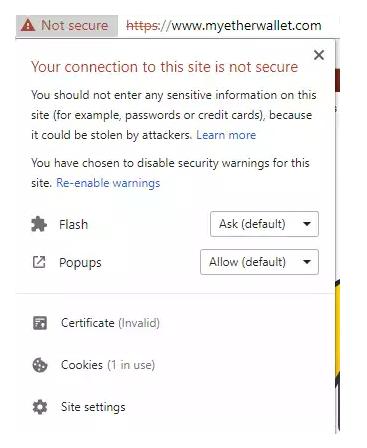The image size is (367, 448).
Task: Click the Flash label text
Action: [x=73, y=224]
